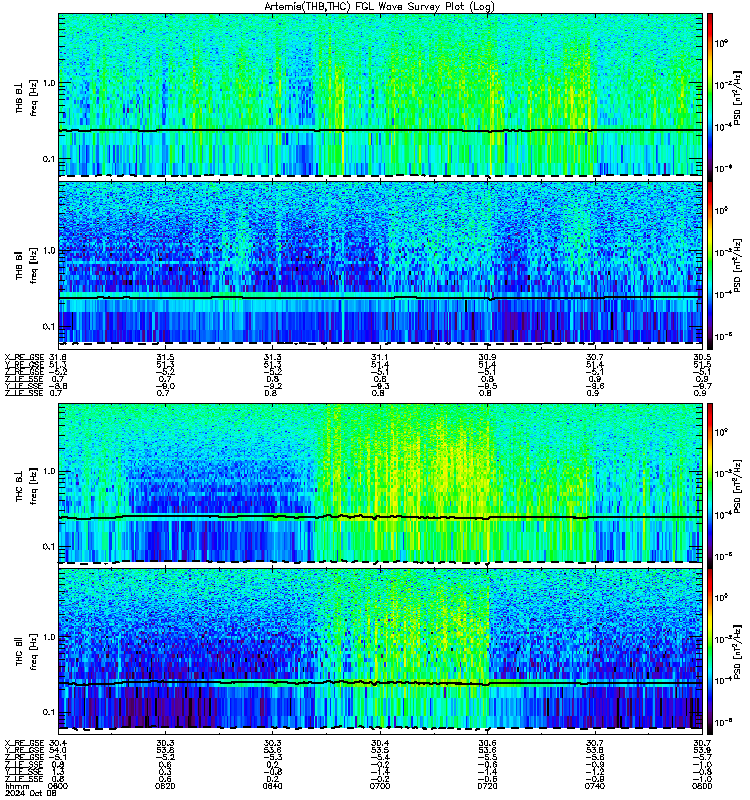Click the 0800 time tick label
750x800 pixels.
pyautogui.click(x=702, y=786)
